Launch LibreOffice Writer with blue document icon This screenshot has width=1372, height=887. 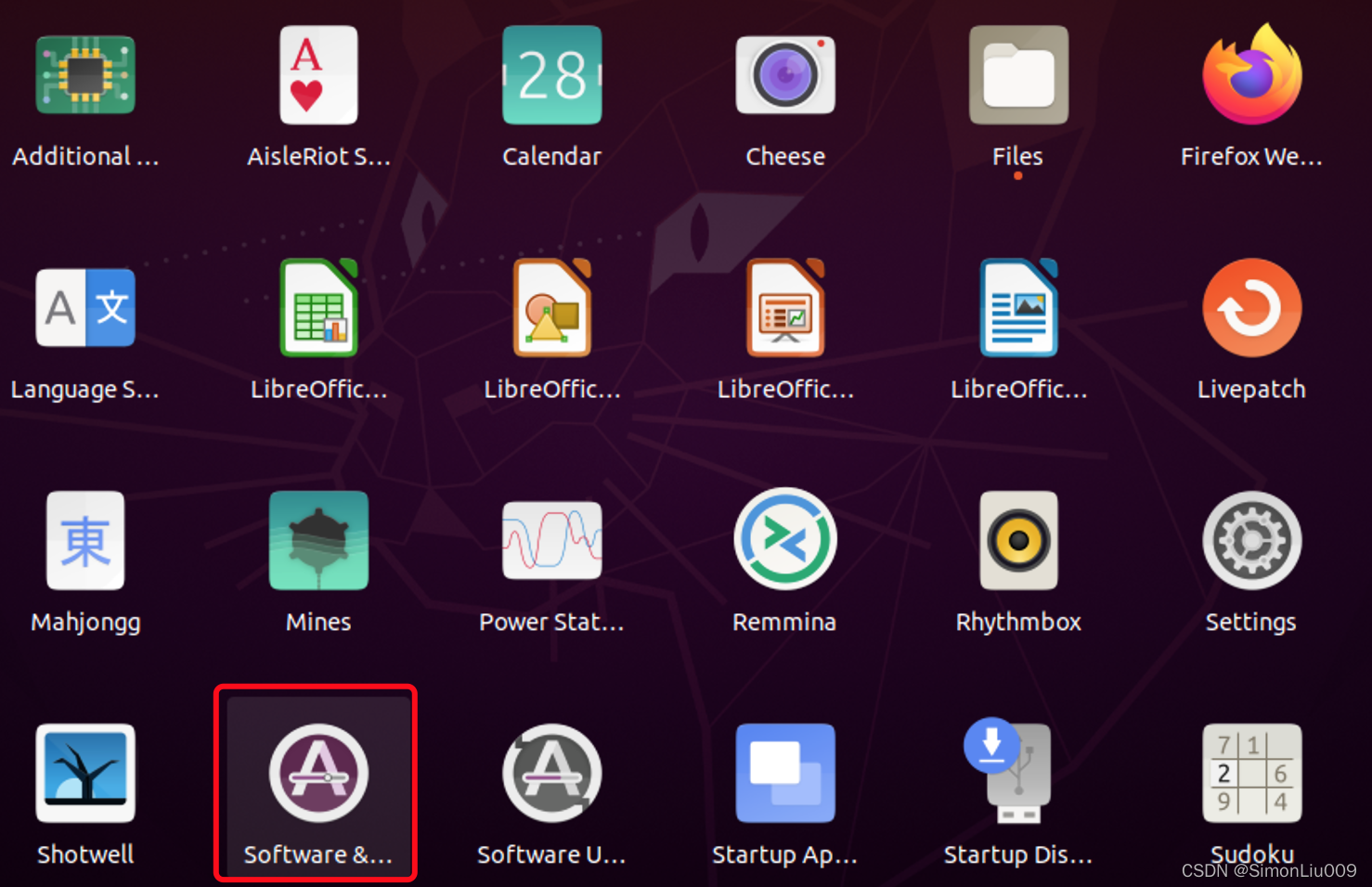click(1018, 308)
